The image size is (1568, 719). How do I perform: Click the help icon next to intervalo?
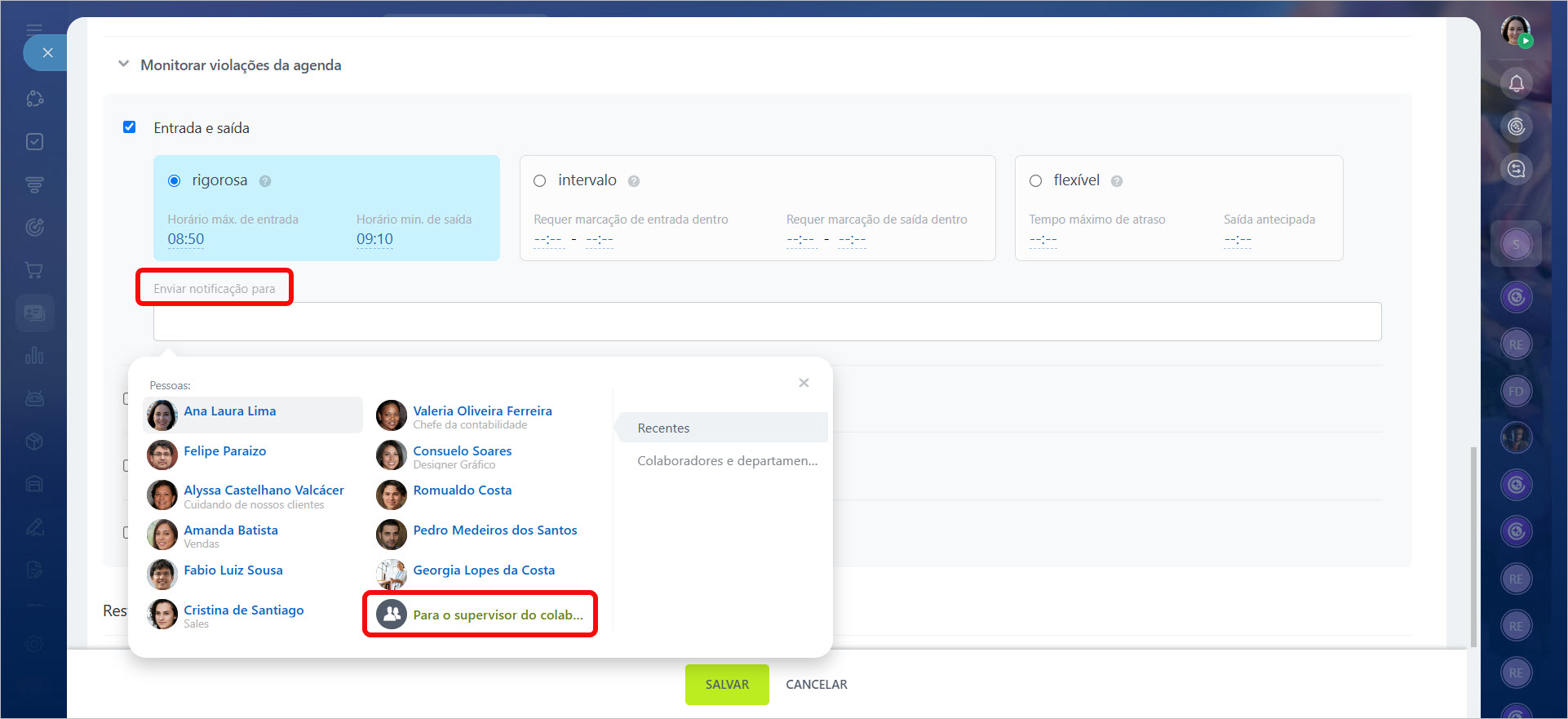click(x=634, y=181)
